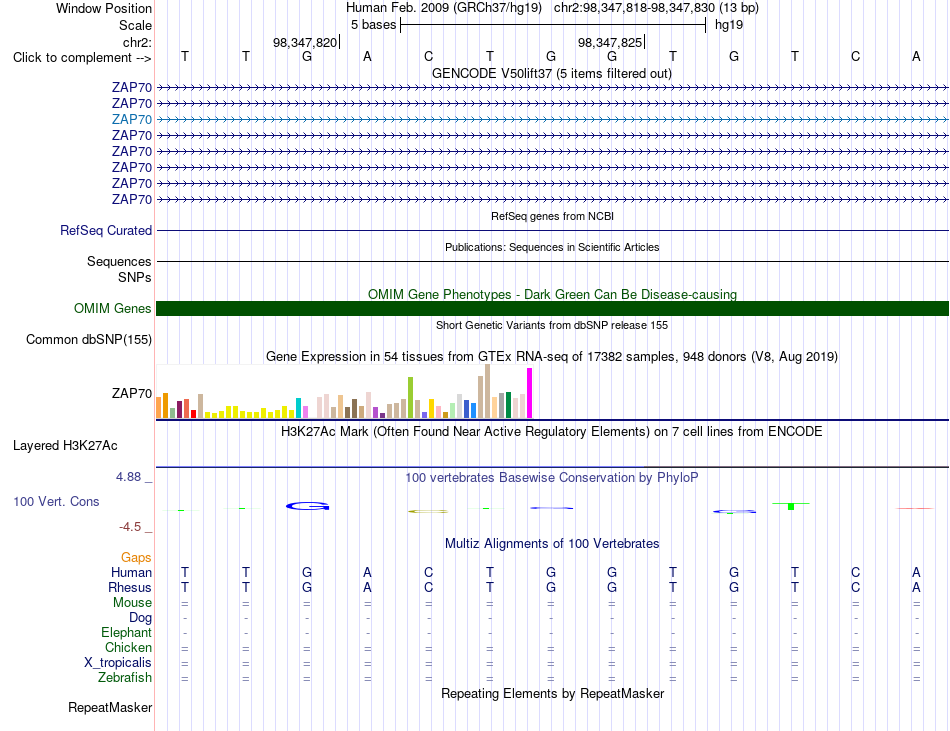Click the green square marker in PhyloP track
950x731 pixels.
[x=791, y=506]
